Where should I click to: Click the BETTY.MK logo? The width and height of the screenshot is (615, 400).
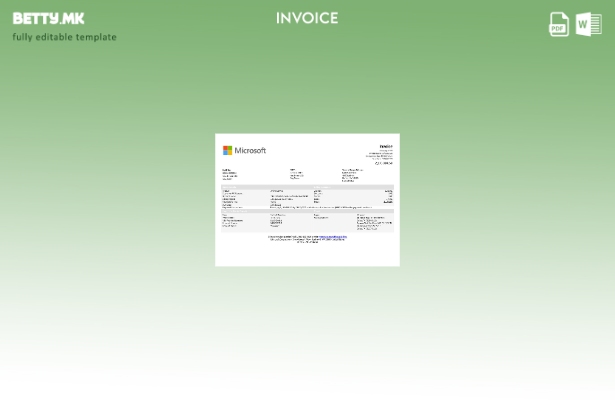(48, 18)
